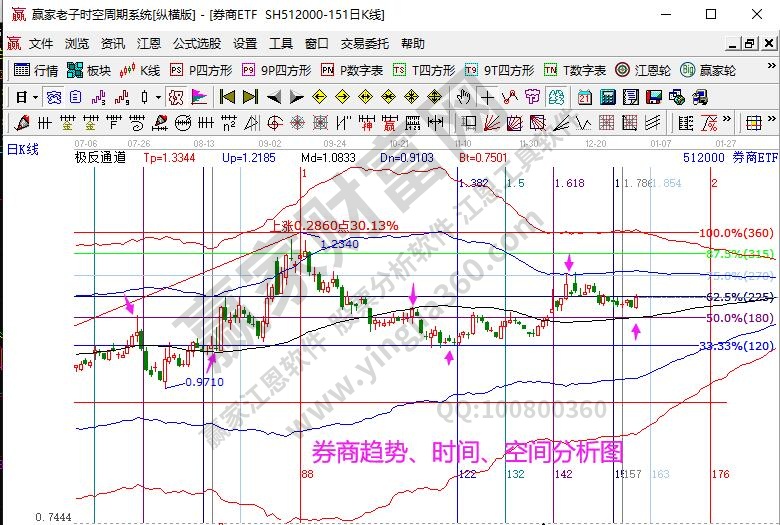Jump to first bar arrow icon
The image size is (780, 525).
(x=227, y=97)
